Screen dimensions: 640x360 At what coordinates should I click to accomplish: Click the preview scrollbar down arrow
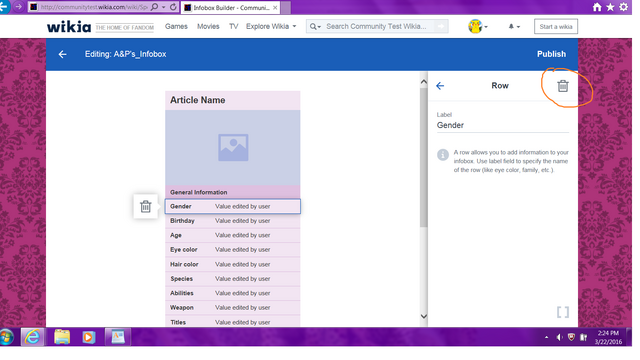424,316
